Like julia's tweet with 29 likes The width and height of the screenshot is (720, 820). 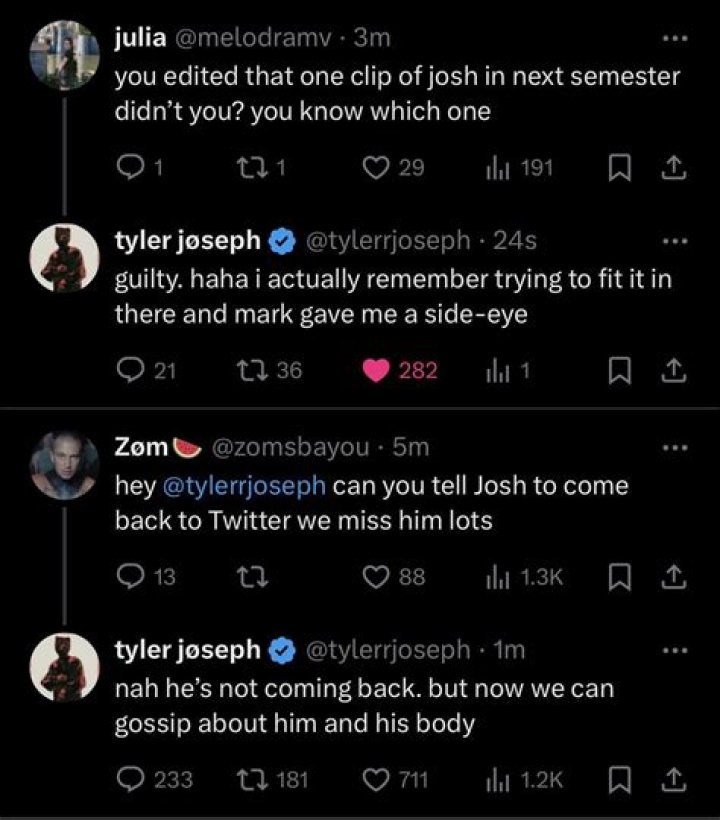(x=376, y=170)
